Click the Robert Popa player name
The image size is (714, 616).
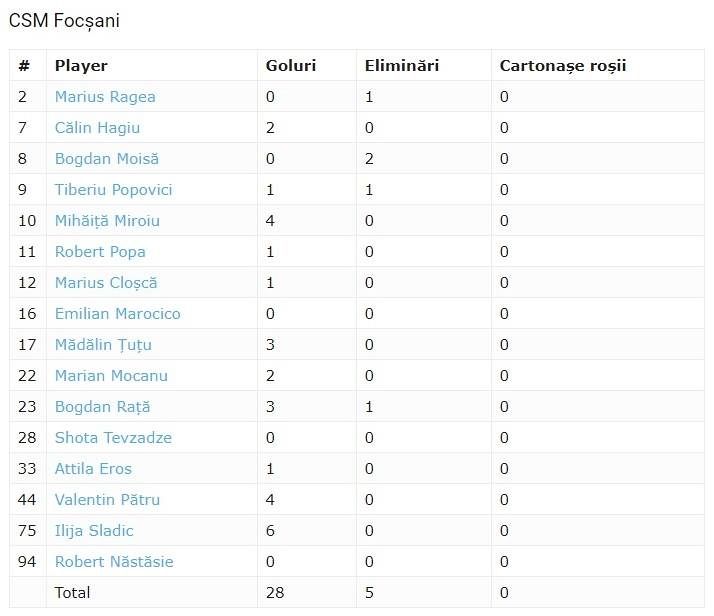point(100,252)
